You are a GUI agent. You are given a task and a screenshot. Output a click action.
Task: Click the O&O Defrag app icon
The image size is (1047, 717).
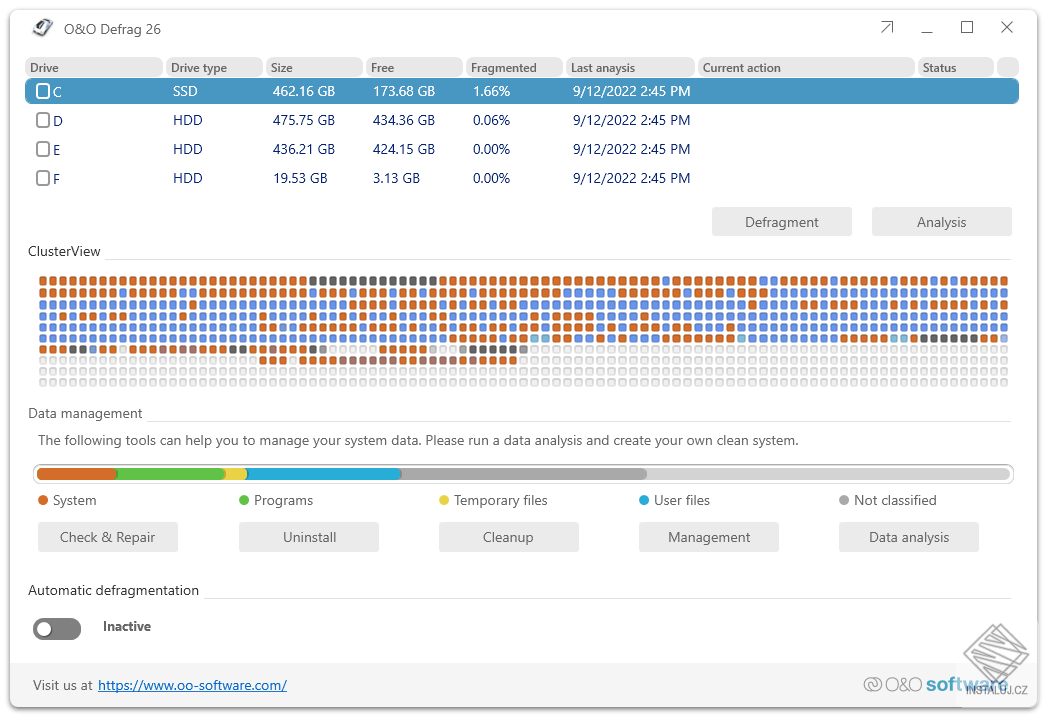point(43,28)
